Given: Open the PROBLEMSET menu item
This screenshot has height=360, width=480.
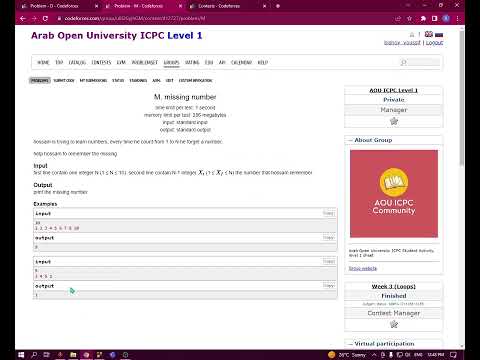Looking at the screenshot, I should click(145, 62).
